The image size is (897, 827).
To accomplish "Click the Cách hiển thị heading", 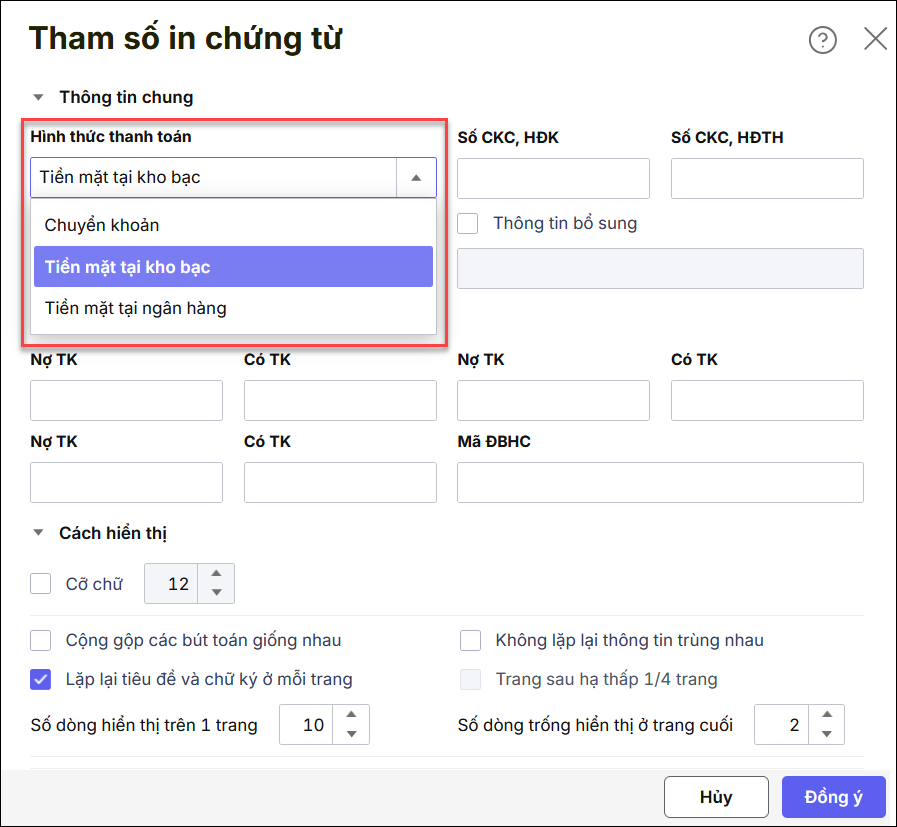I will tap(113, 533).
